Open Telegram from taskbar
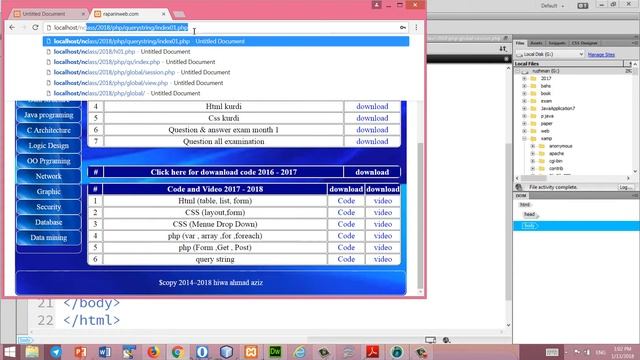The height and width of the screenshot is (360, 640). (x=56, y=352)
